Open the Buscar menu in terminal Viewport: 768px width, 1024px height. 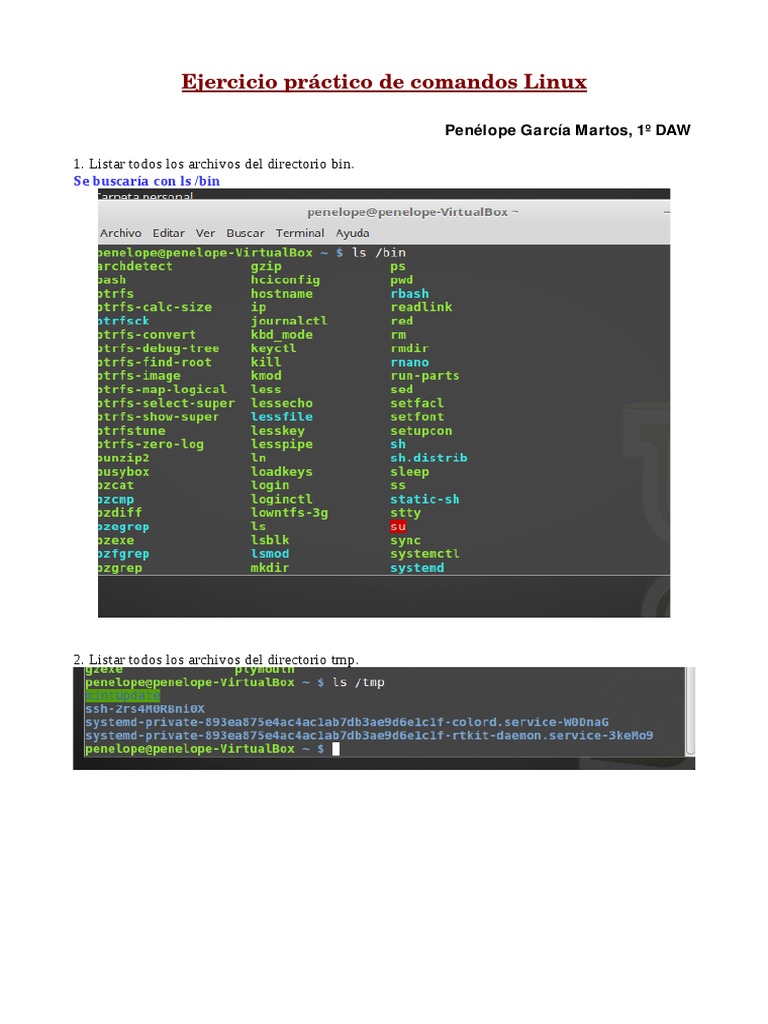pyautogui.click(x=245, y=233)
